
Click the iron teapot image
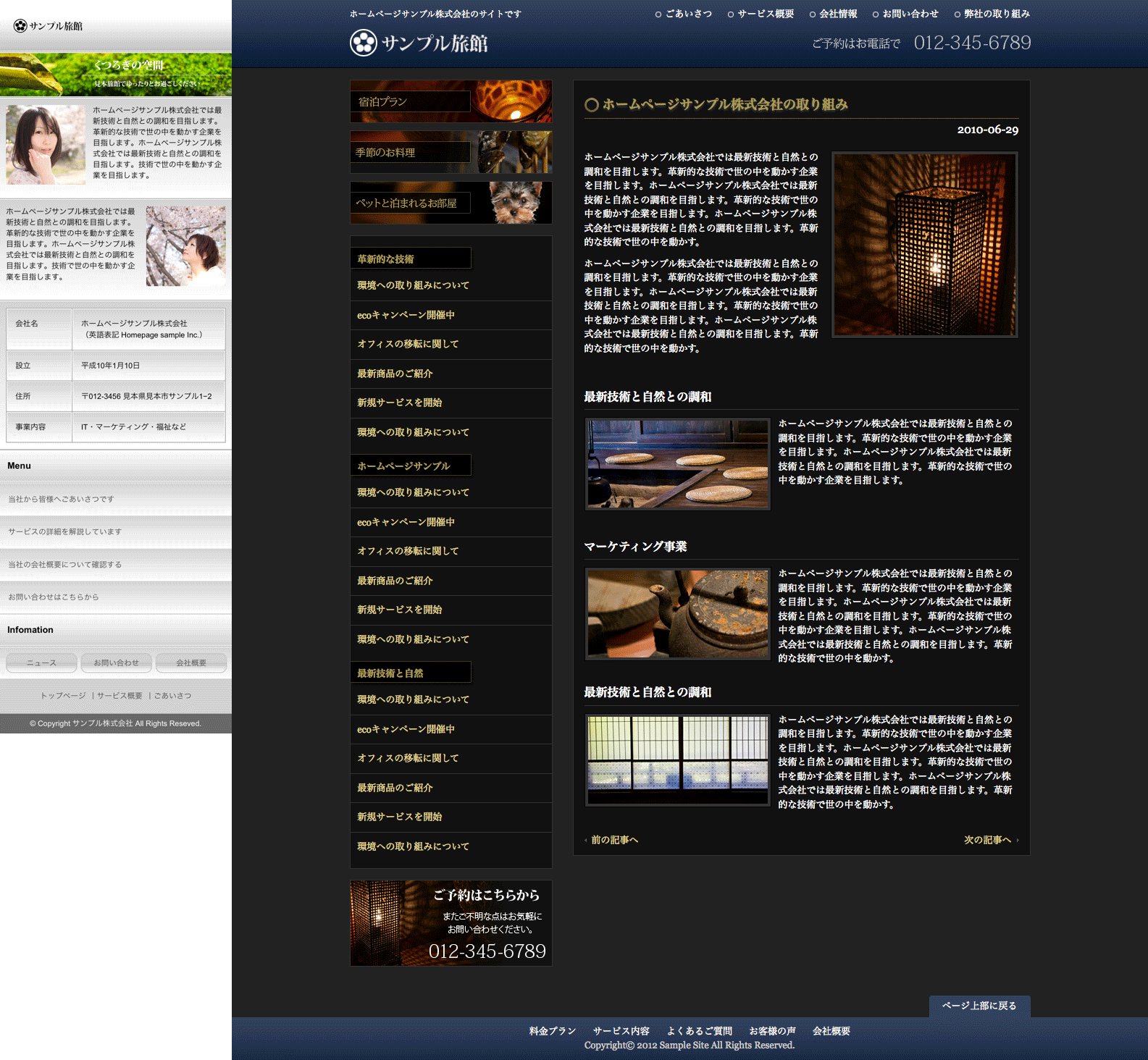[677, 614]
